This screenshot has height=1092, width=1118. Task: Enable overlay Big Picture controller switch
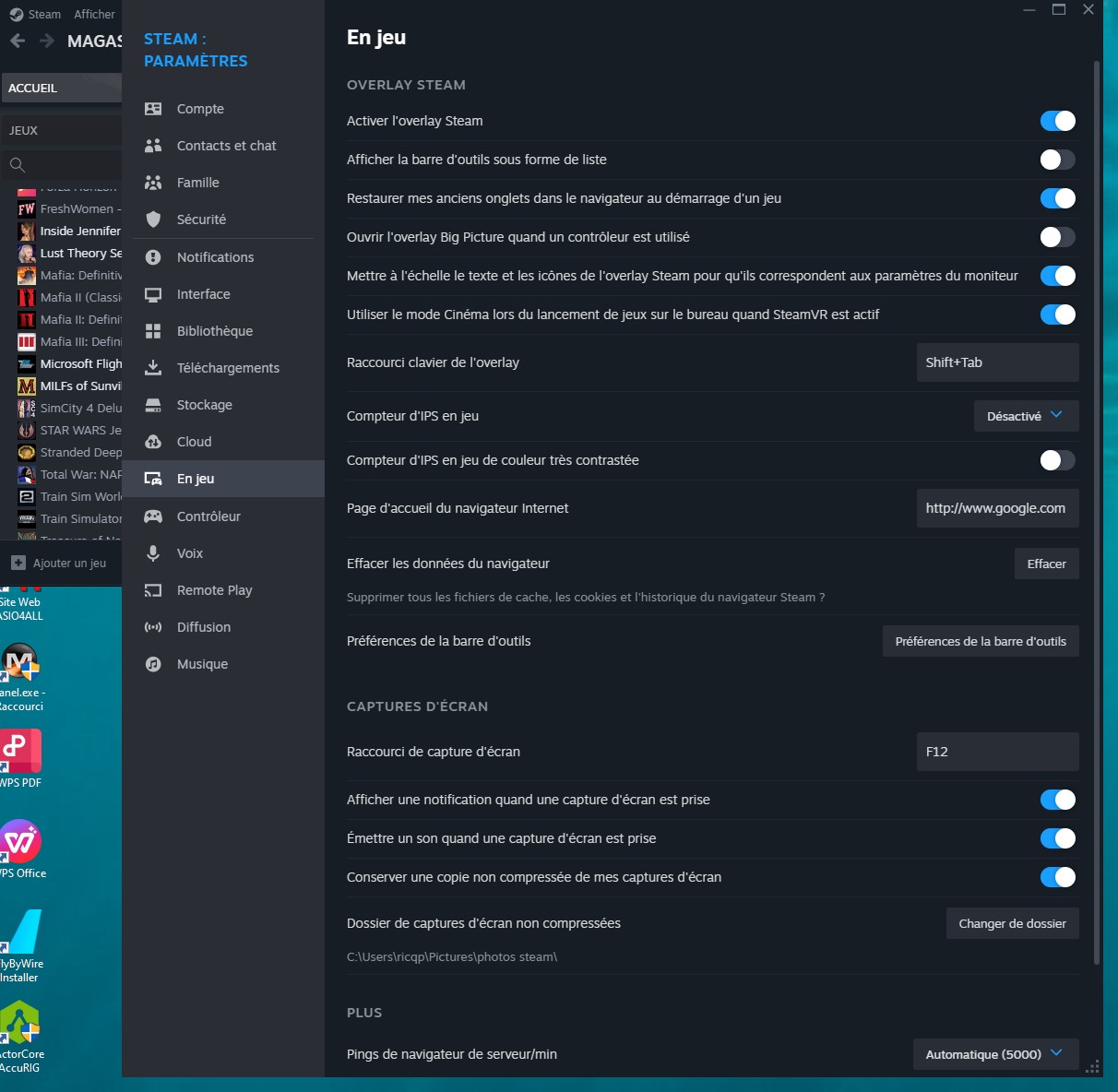tap(1058, 237)
